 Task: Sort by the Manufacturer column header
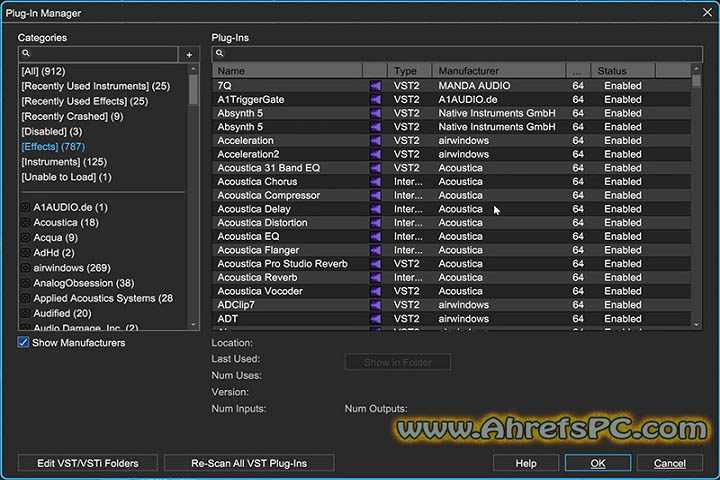(499, 71)
